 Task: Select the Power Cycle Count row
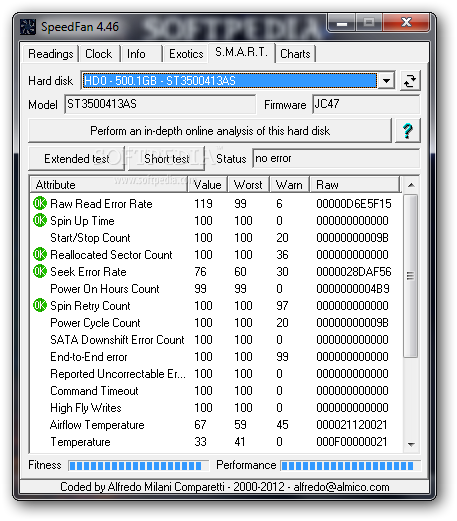coord(216,323)
